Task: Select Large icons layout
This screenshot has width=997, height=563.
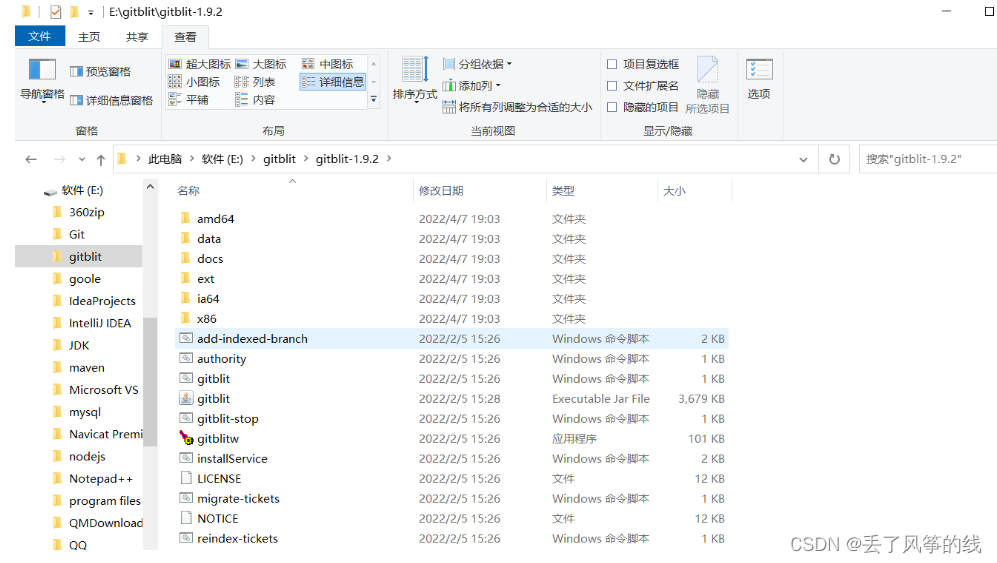Action: pyautogui.click(x=261, y=64)
